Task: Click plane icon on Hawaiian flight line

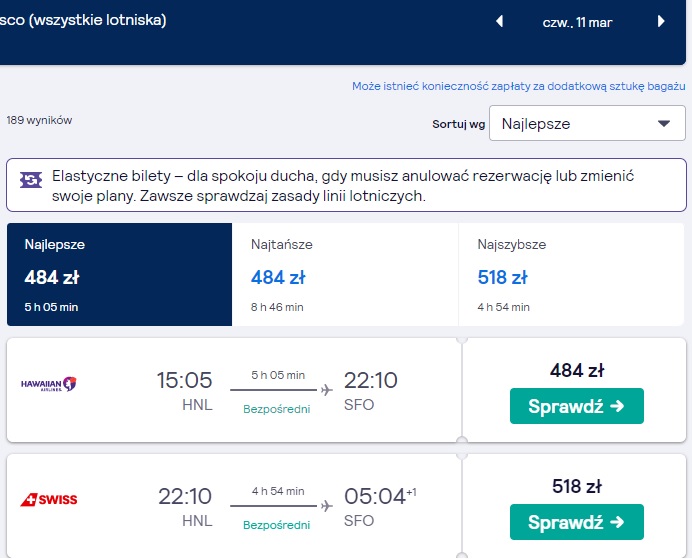Action: tap(327, 390)
